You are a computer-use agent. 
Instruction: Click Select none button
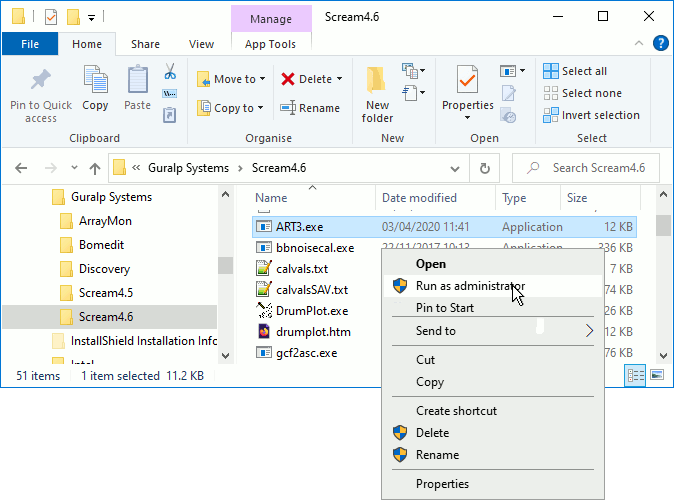click(582, 93)
